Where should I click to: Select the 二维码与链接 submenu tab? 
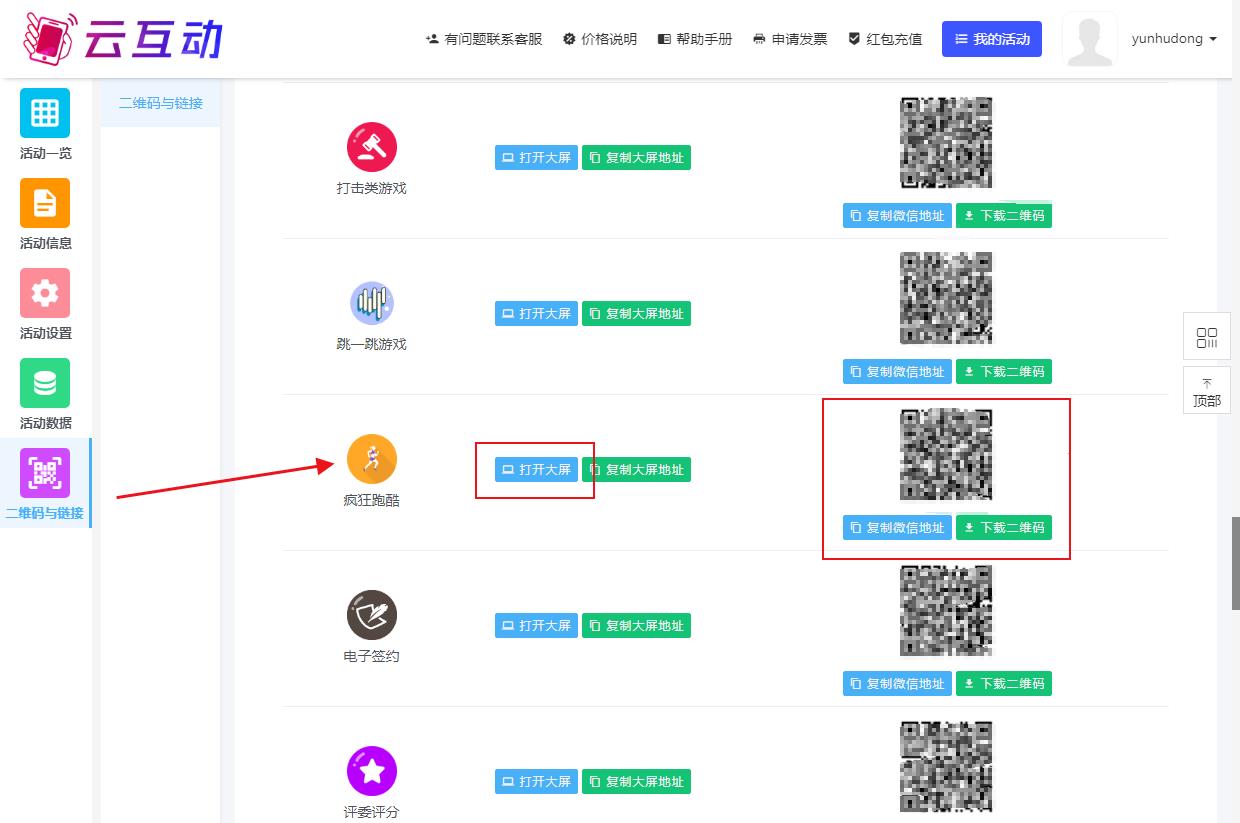coord(161,103)
